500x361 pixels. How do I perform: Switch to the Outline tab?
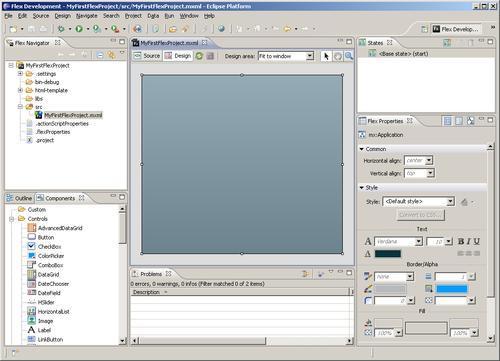click(19, 198)
